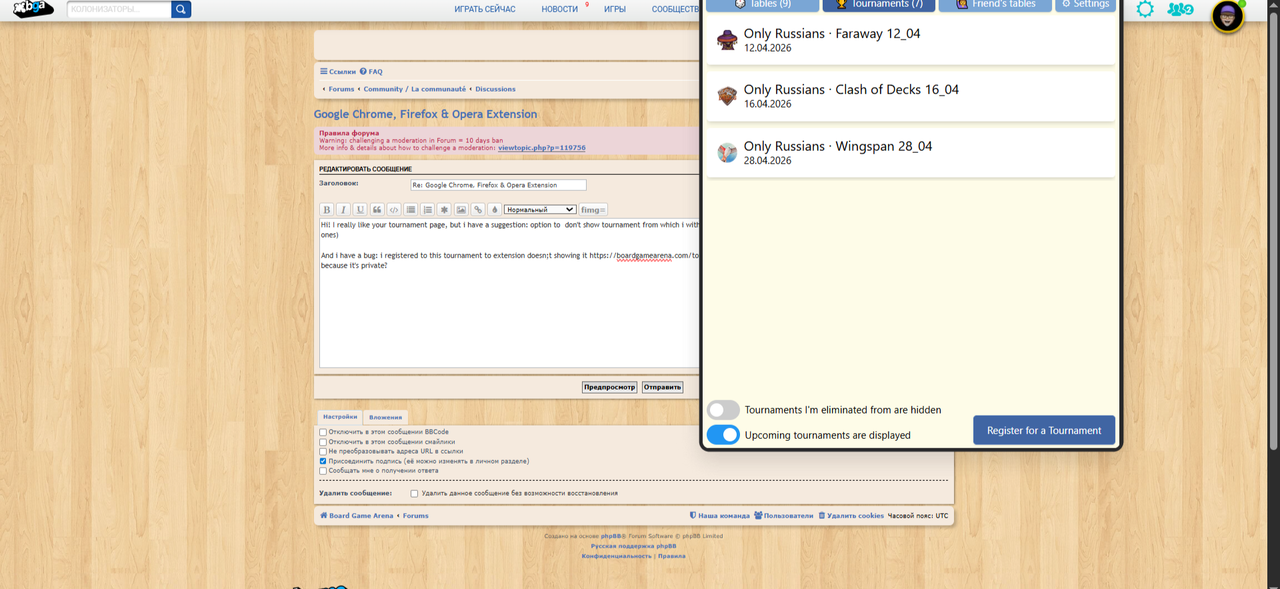
Task: Click the Clash of Decks tournament icon
Action: 727,96
